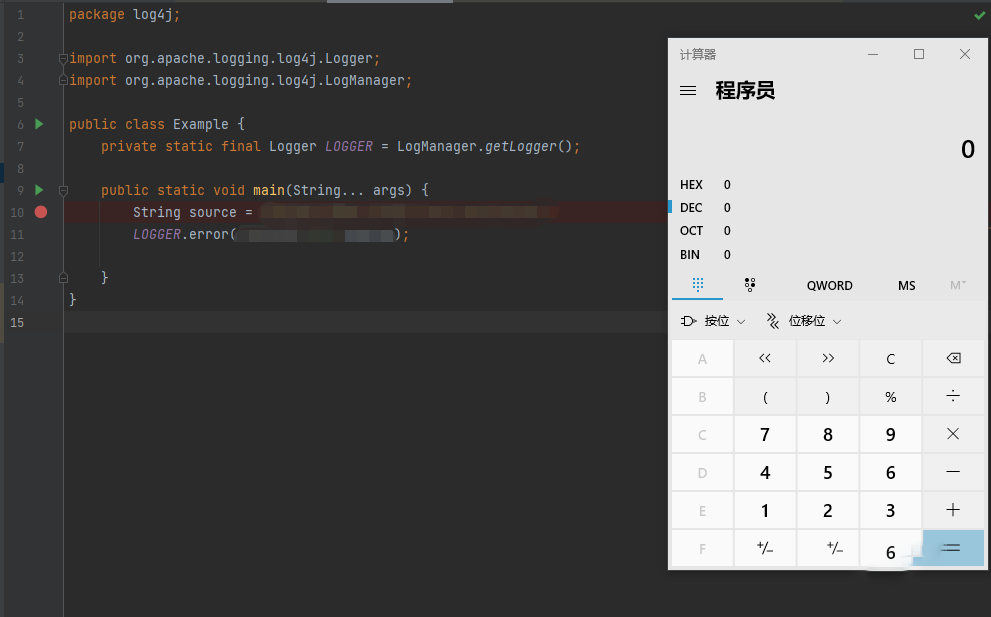The width and height of the screenshot is (991, 617).
Task: Click 'String source' text on line 10
Action: pos(185,212)
